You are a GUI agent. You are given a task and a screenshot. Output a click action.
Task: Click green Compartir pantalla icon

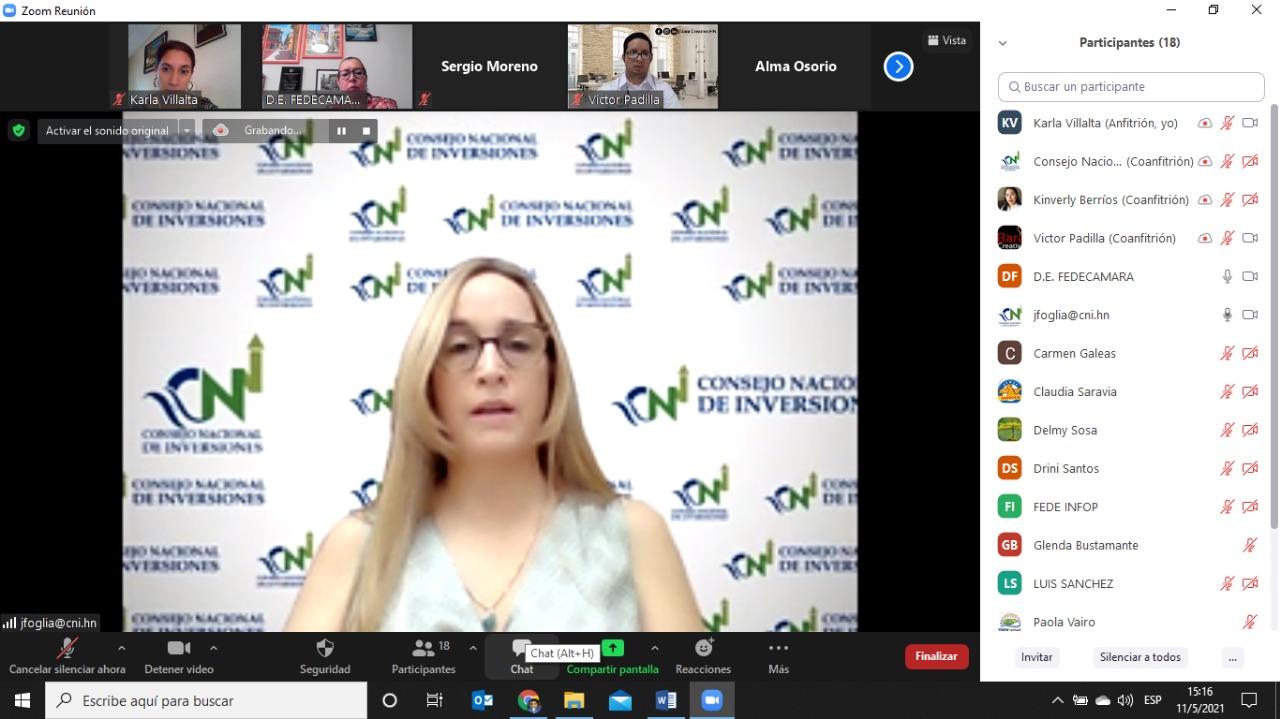click(612, 648)
